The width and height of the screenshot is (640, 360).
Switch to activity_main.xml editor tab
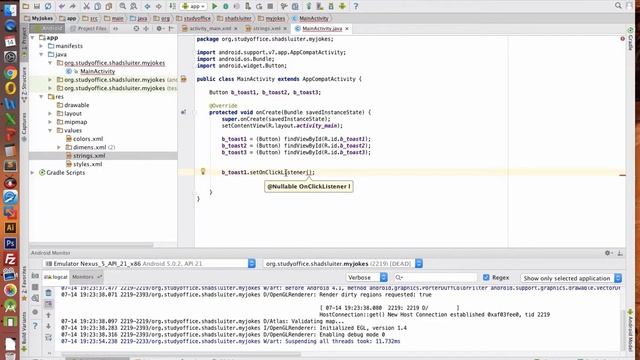pos(209,29)
